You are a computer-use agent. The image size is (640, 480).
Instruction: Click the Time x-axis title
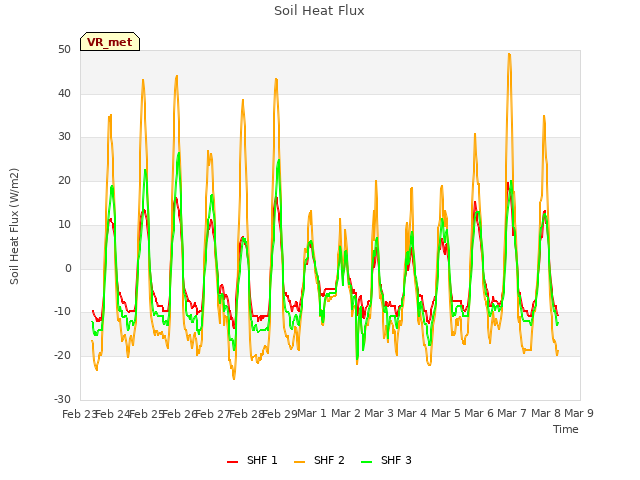565,429
